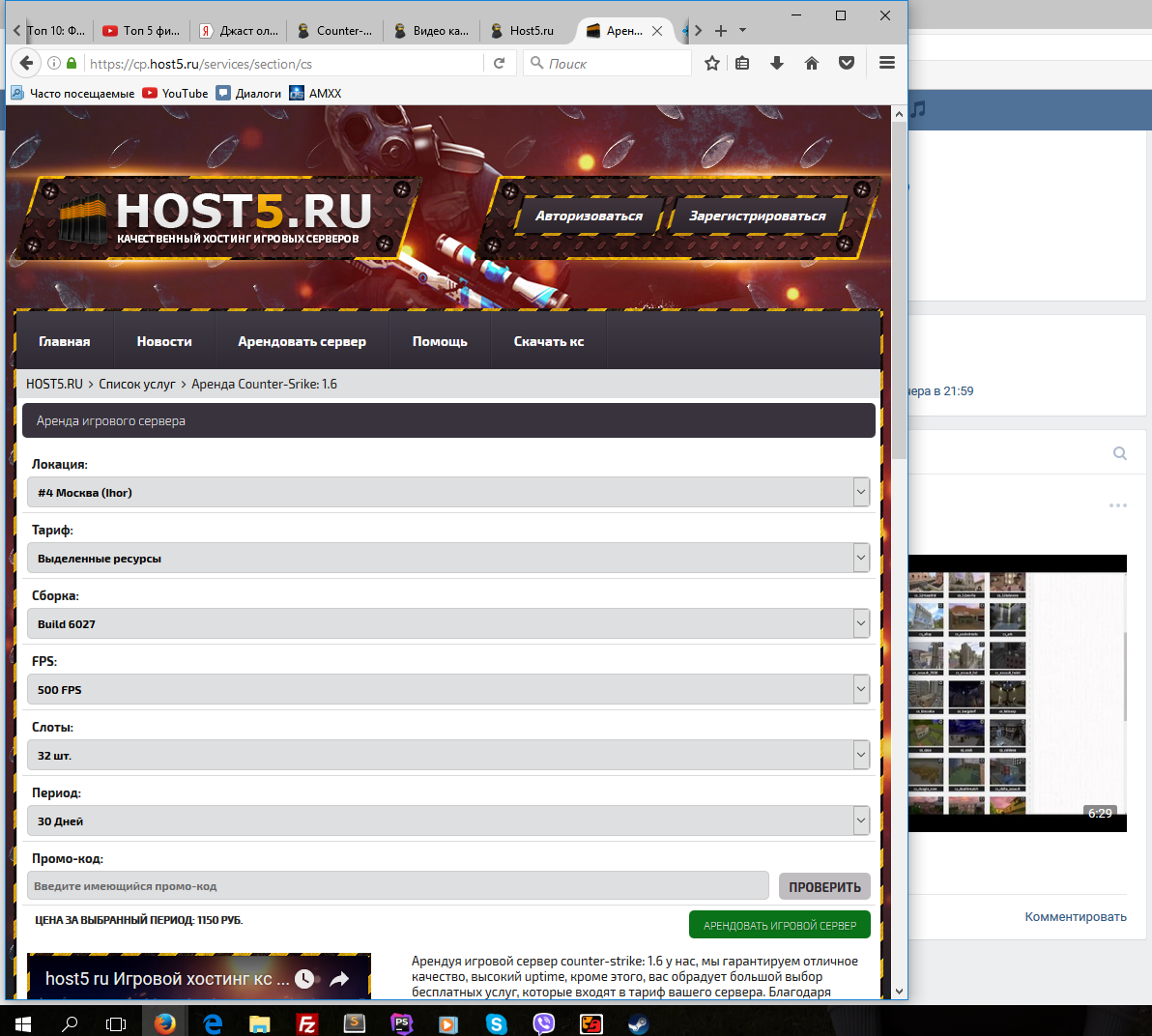Click the search magnifier in VK window
This screenshot has height=1036, width=1152.
(1120, 453)
